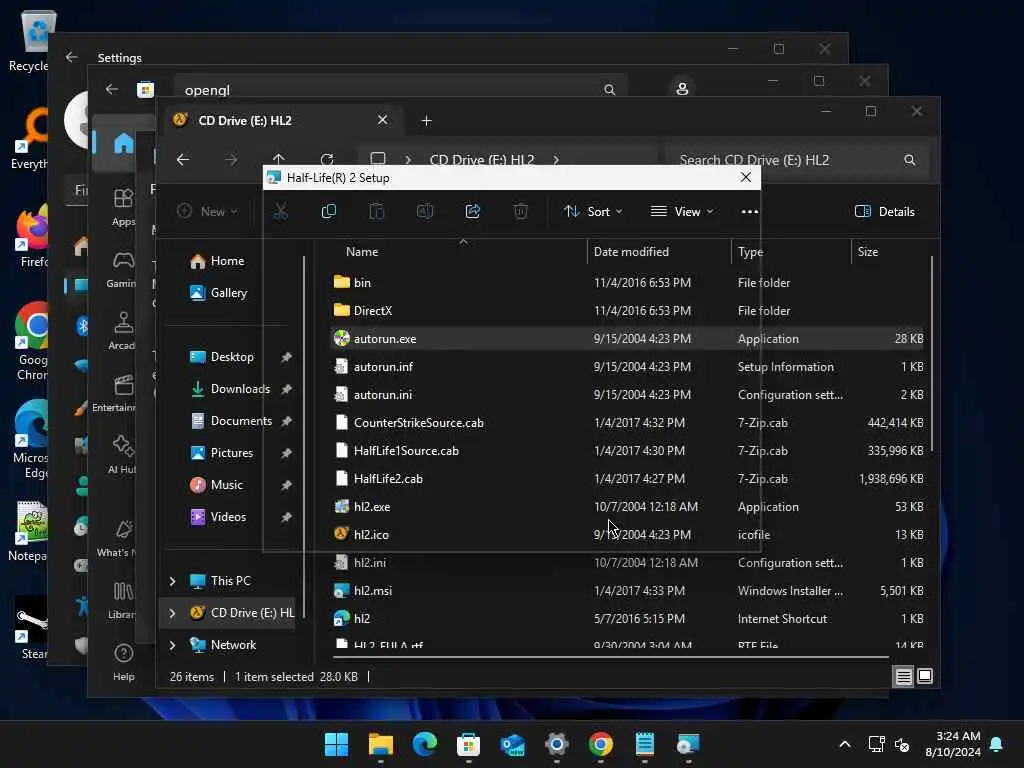The width and height of the screenshot is (1024, 768).
Task: Open Microsoft Store from taskbar
Action: click(468, 744)
